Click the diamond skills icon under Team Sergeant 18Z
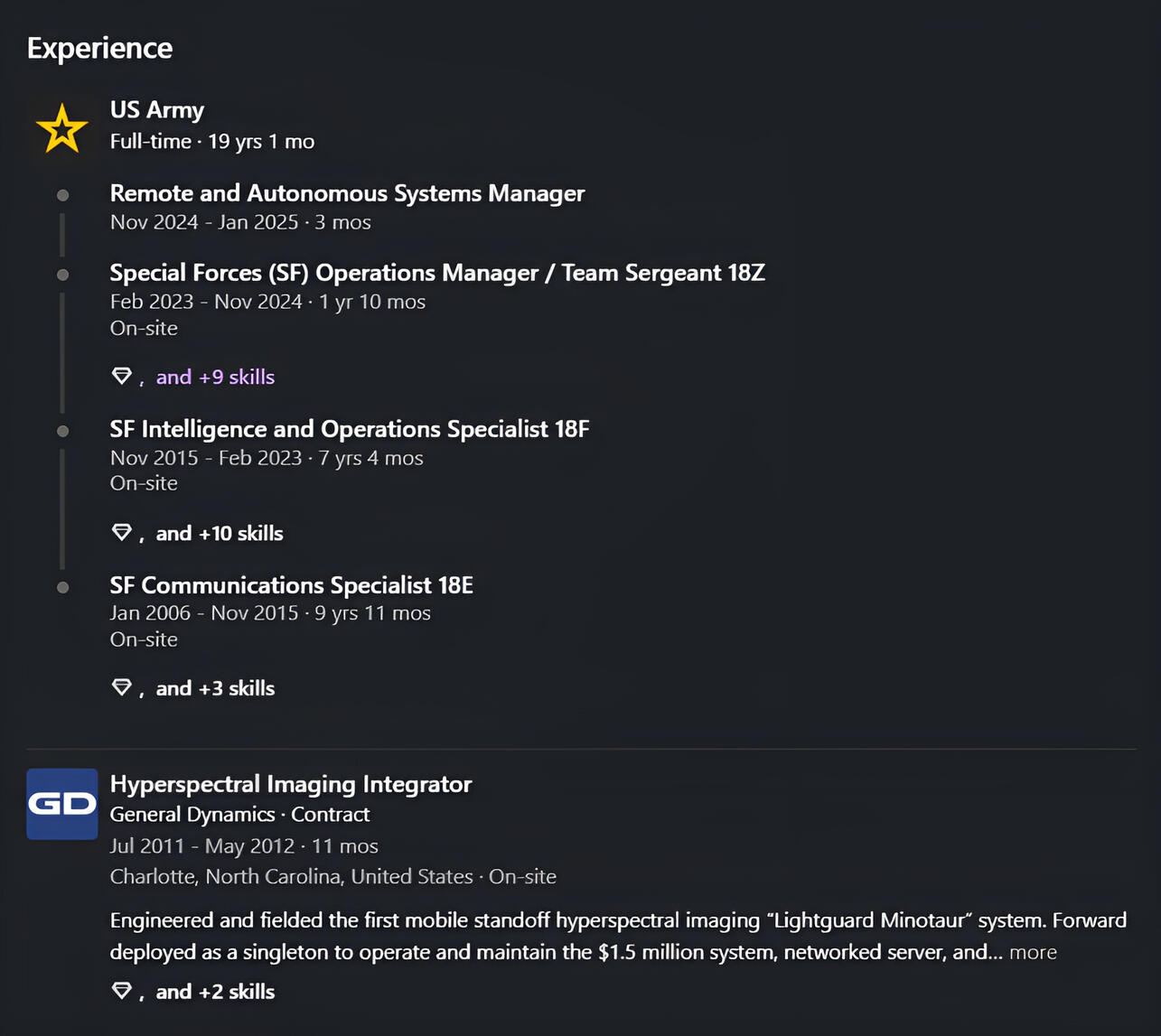1161x1036 pixels. [122, 376]
